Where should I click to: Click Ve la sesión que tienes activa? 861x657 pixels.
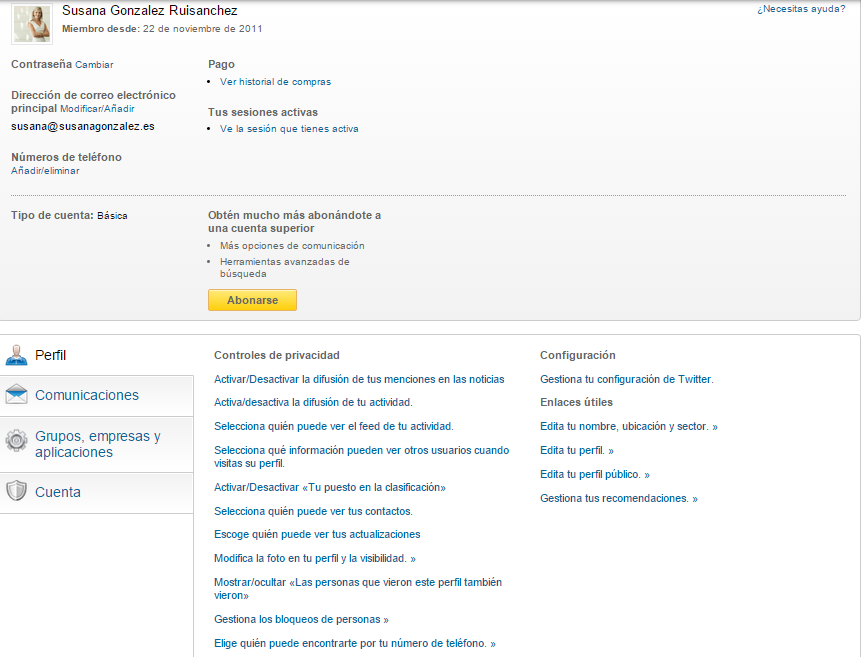point(289,129)
